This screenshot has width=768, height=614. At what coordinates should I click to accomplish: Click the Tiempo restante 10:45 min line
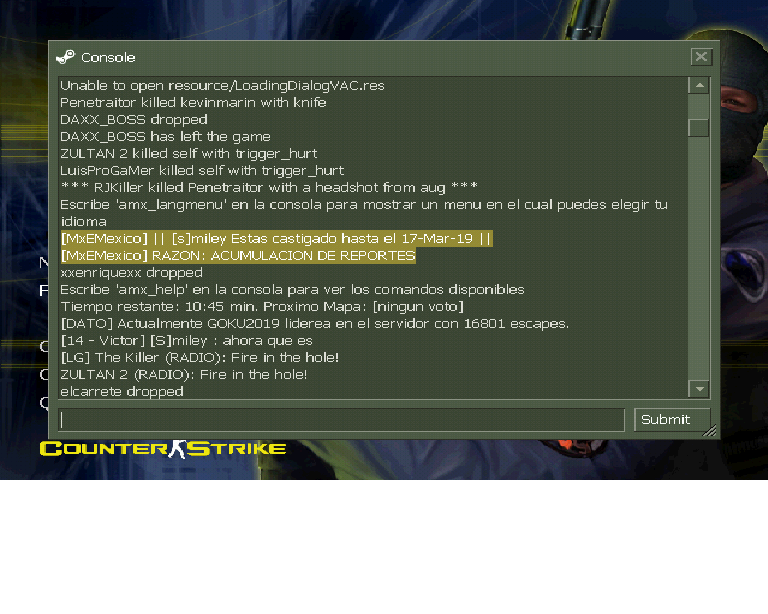click(x=262, y=307)
